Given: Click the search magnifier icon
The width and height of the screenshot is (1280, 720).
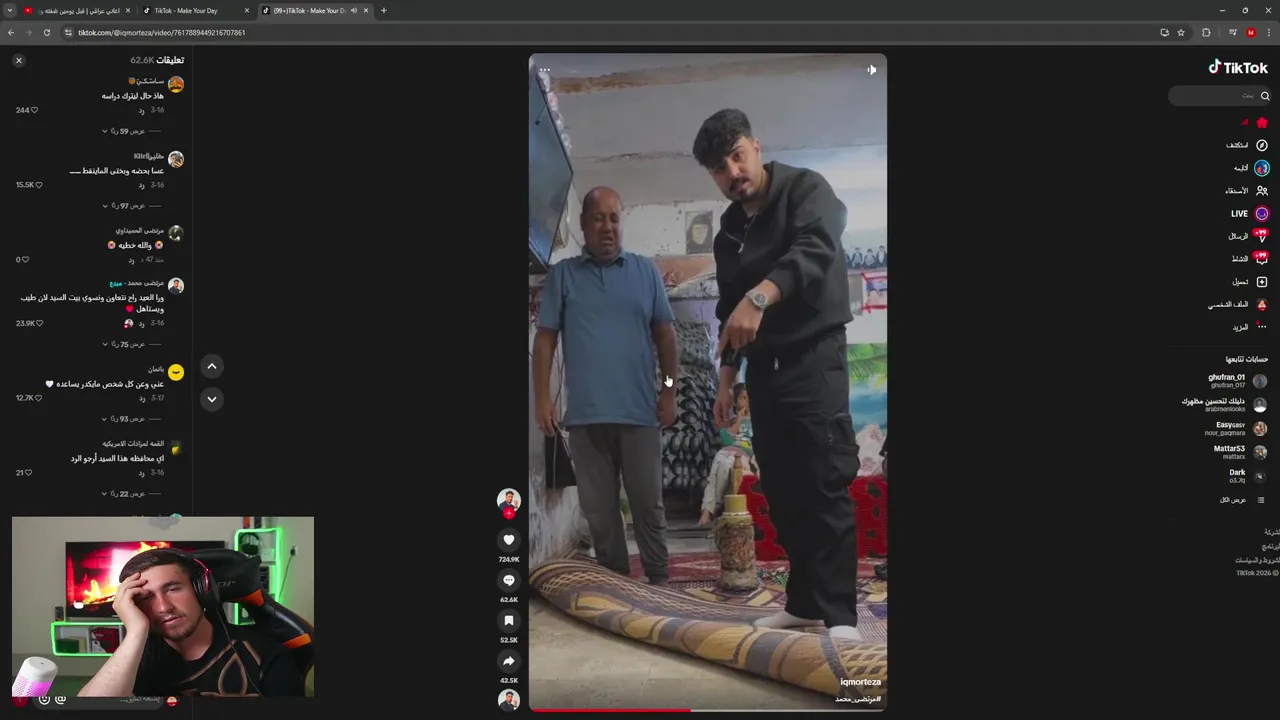Looking at the screenshot, I should coord(1265,96).
